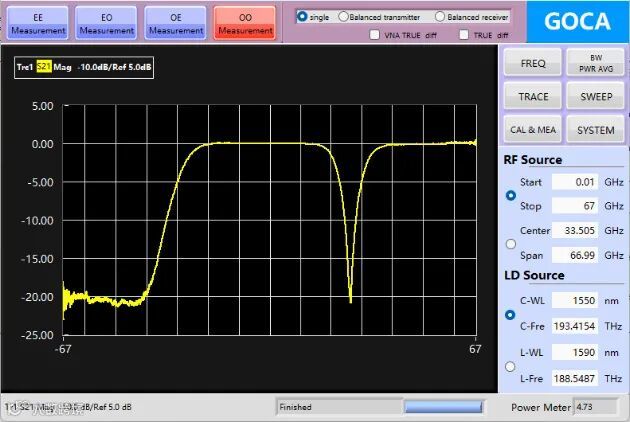Screen dimensions: 630x422
Task: Open the TRACE menu
Action: coord(533,96)
